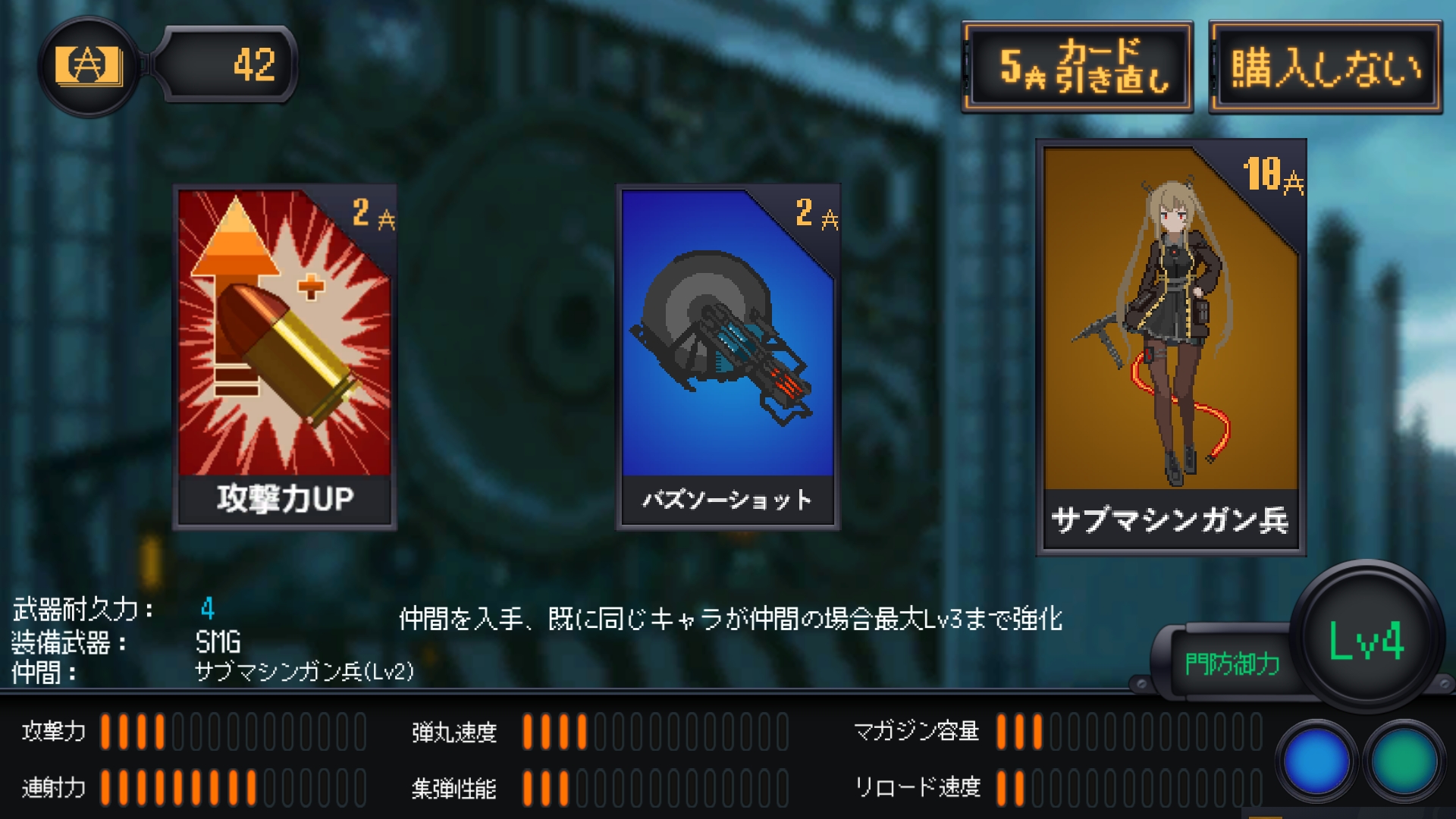Click the Lv4 gate defense gauge
The height and width of the screenshot is (819, 1456).
[x=1367, y=639]
